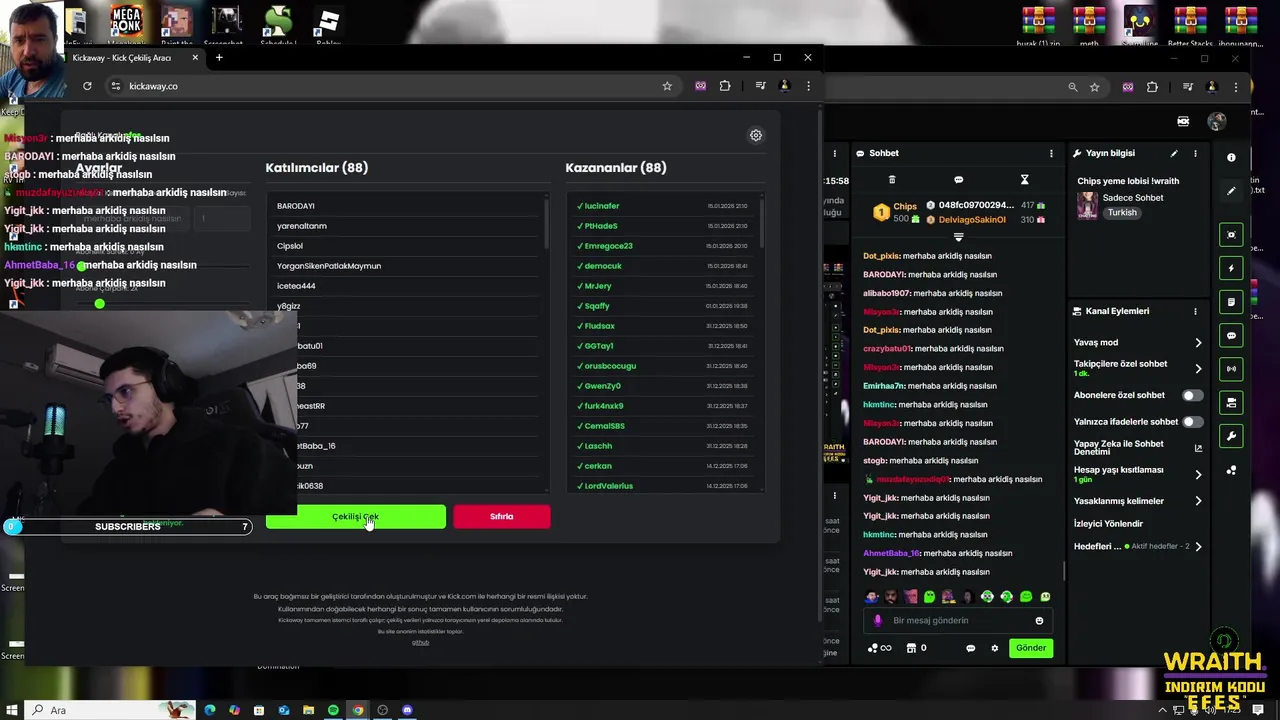The height and width of the screenshot is (720, 1280).
Task: Click İzleyici Yönlendir option
Action: pyautogui.click(x=1108, y=523)
